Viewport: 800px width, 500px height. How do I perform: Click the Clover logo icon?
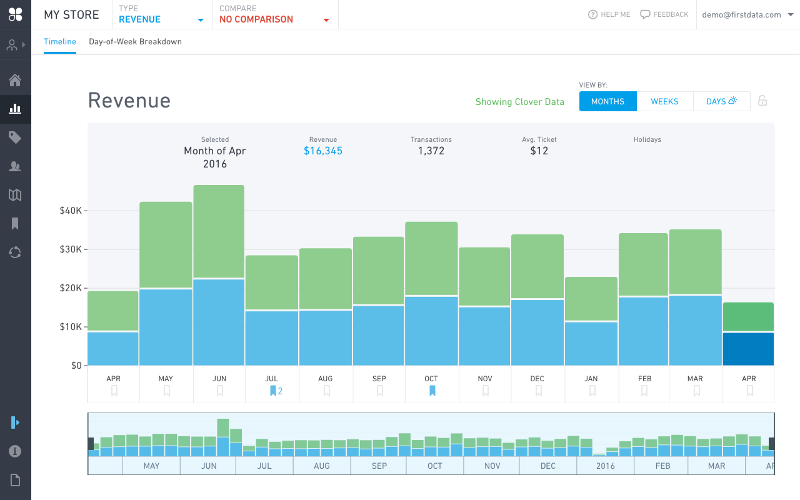[x=15, y=14]
